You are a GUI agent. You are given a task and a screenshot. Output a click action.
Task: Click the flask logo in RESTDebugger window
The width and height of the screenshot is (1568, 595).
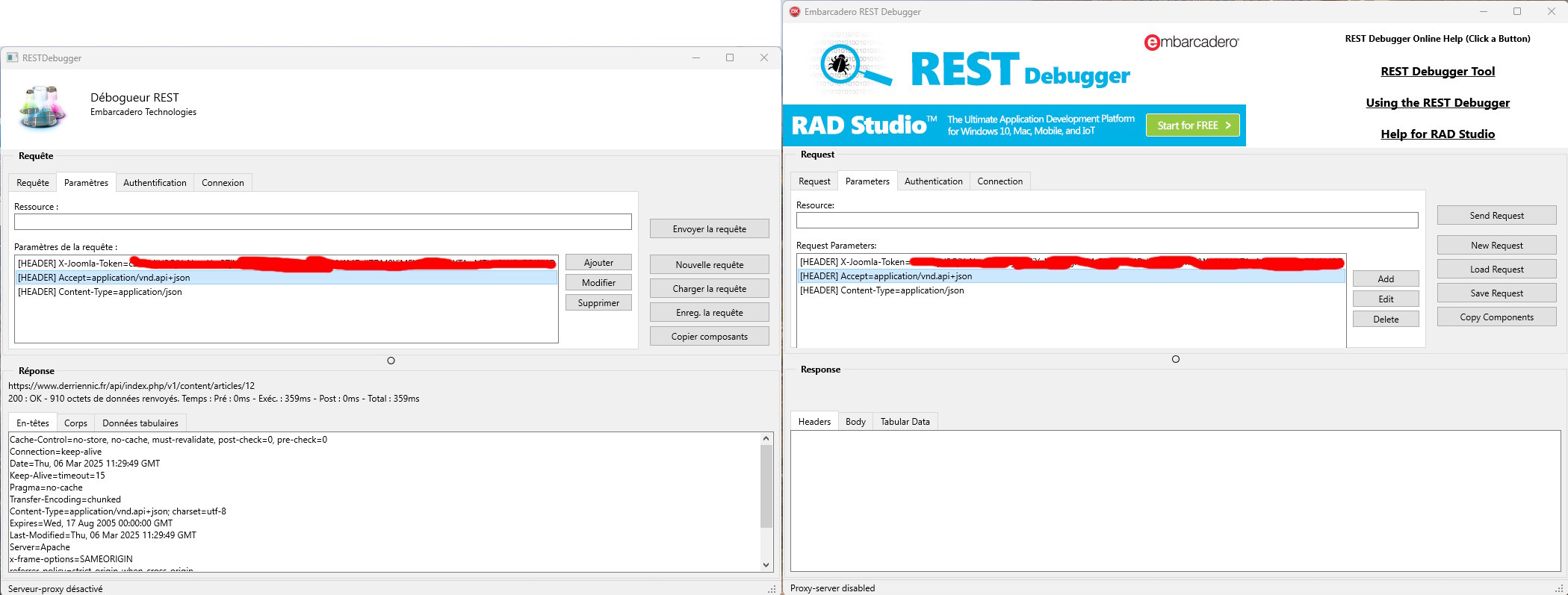point(44,107)
